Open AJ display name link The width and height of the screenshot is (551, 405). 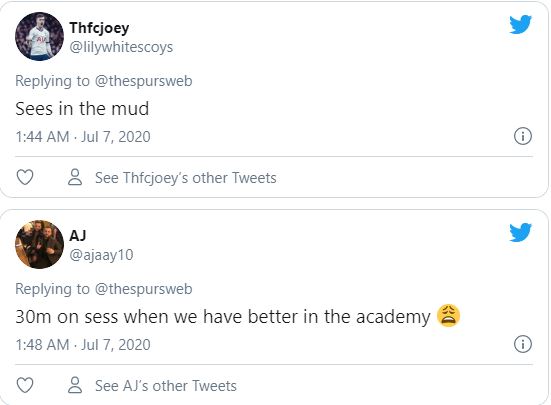tap(78, 235)
